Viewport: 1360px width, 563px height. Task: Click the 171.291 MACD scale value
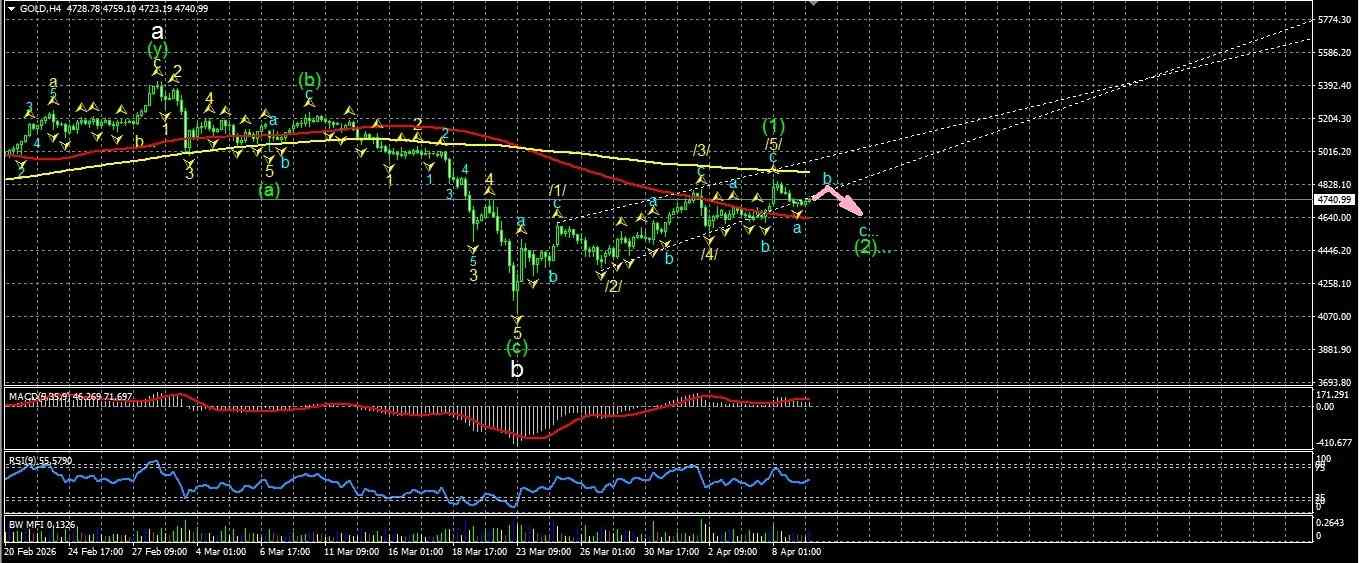click(x=1334, y=395)
